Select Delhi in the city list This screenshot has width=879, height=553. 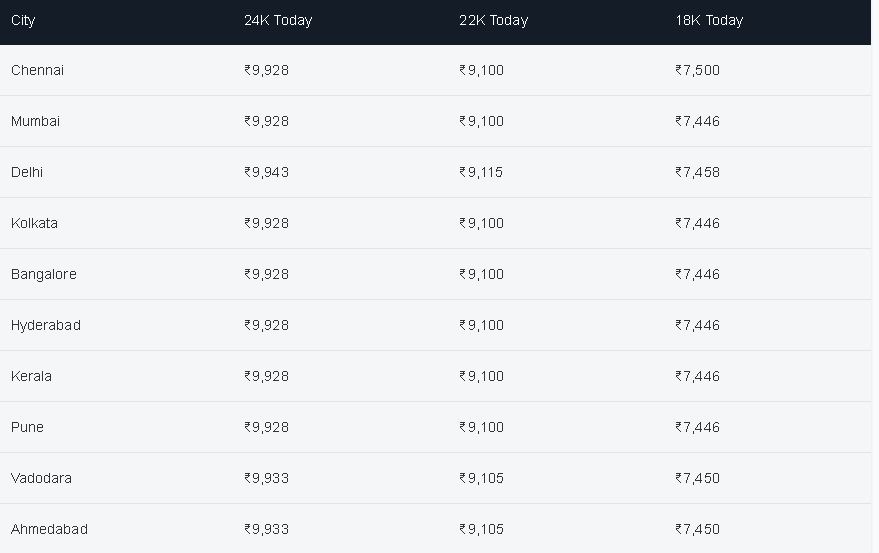pyautogui.click(x=27, y=172)
